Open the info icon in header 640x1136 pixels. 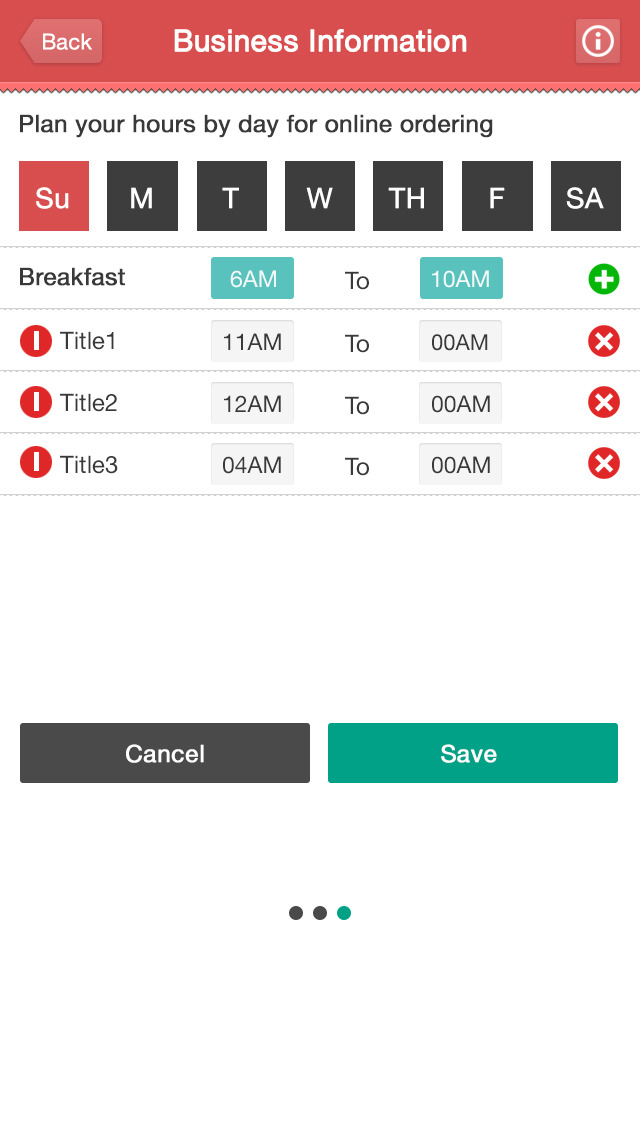pyautogui.click(x=598, y=42)
